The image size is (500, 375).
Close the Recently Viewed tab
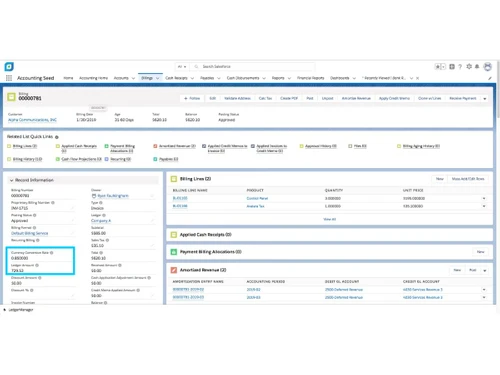pyautogui.click(x=417, y=78)
